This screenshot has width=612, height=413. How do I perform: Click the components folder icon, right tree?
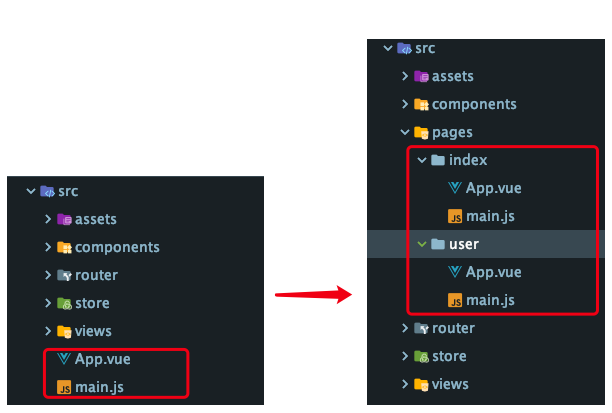click(x=421, y=105)
